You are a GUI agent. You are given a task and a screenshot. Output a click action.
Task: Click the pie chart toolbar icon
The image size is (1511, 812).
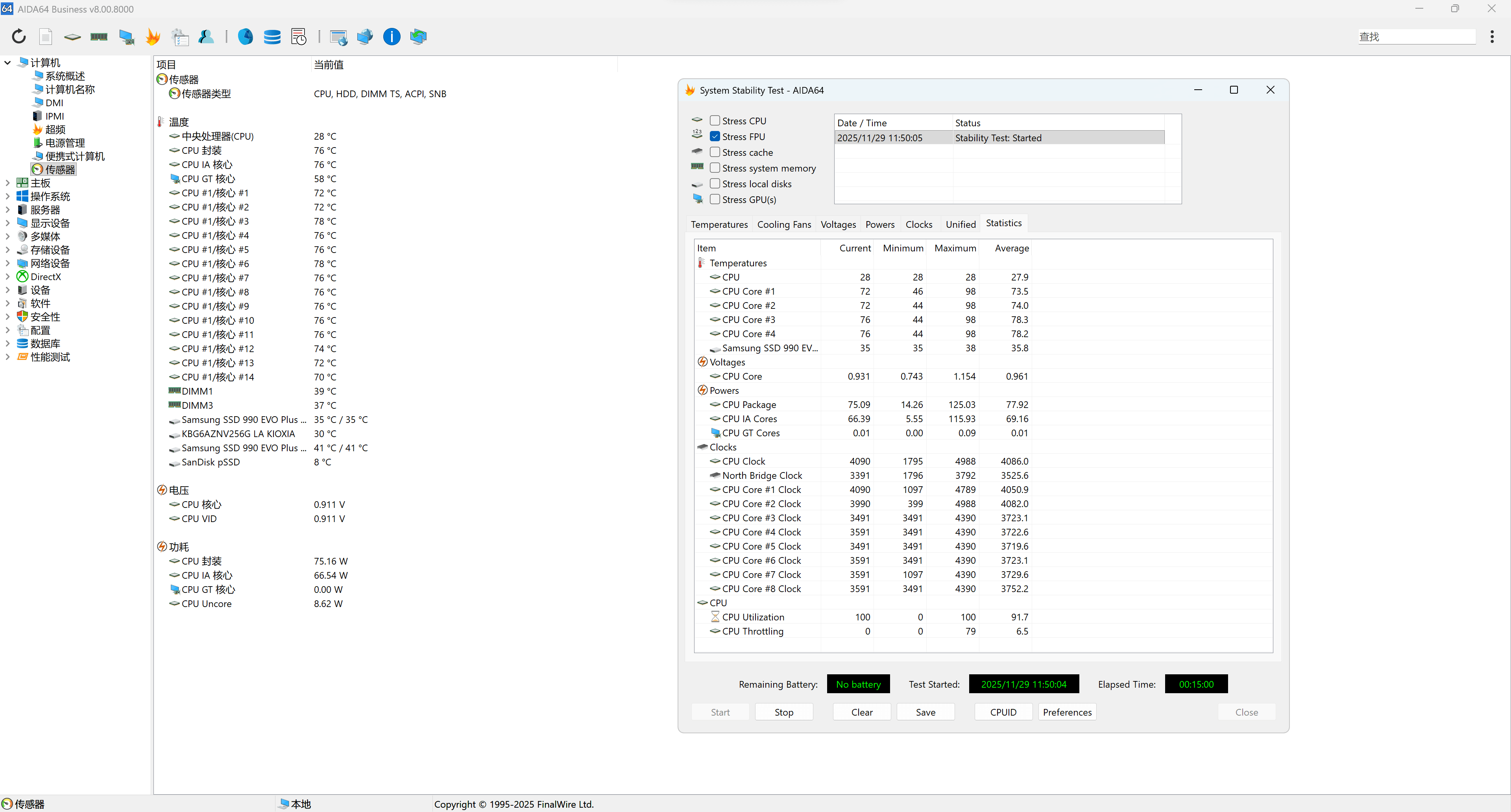(x=245, y=36)
